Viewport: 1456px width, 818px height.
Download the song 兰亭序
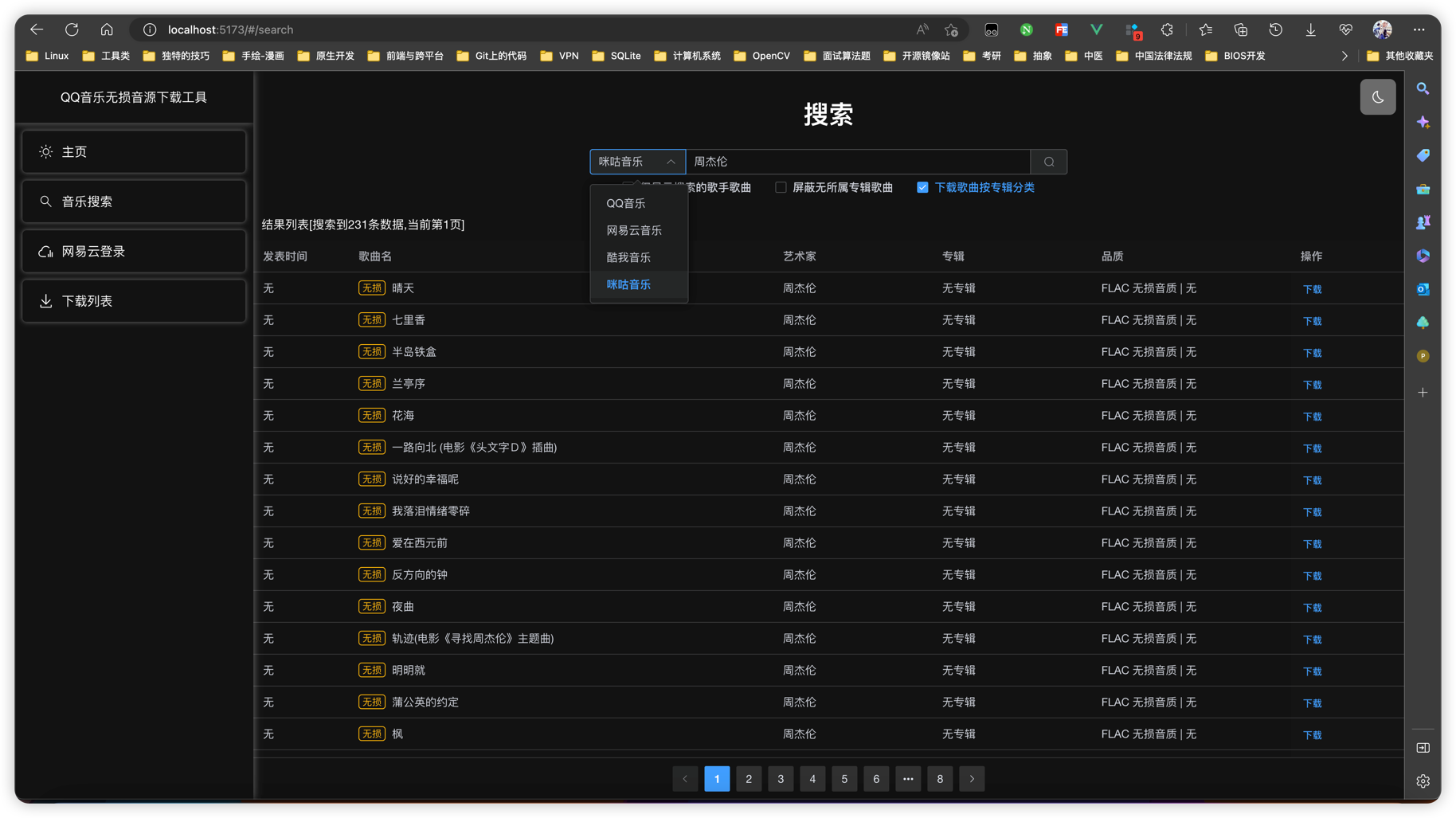[1312, 385]
